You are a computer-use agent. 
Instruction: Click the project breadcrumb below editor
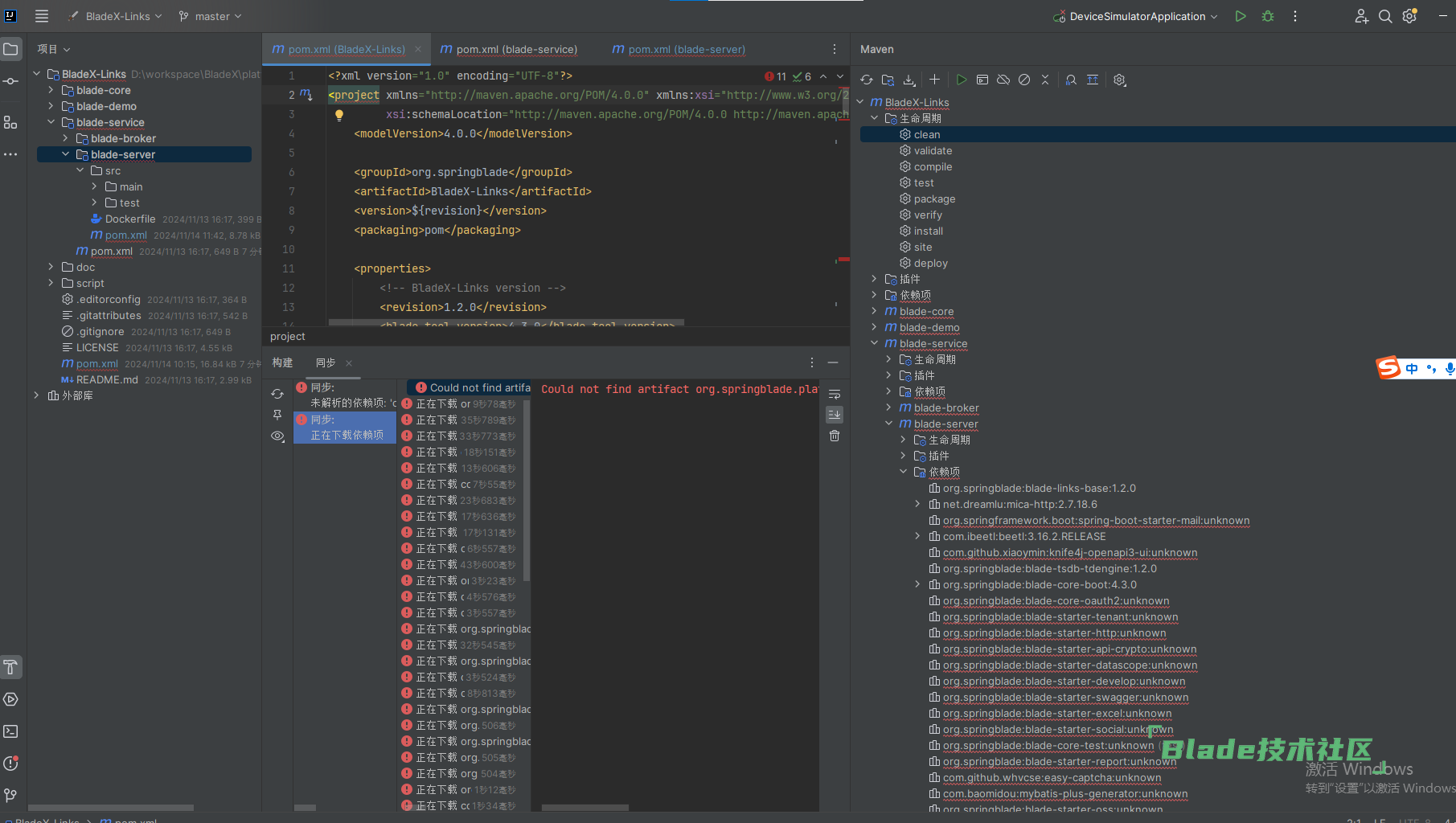[288, 336]
